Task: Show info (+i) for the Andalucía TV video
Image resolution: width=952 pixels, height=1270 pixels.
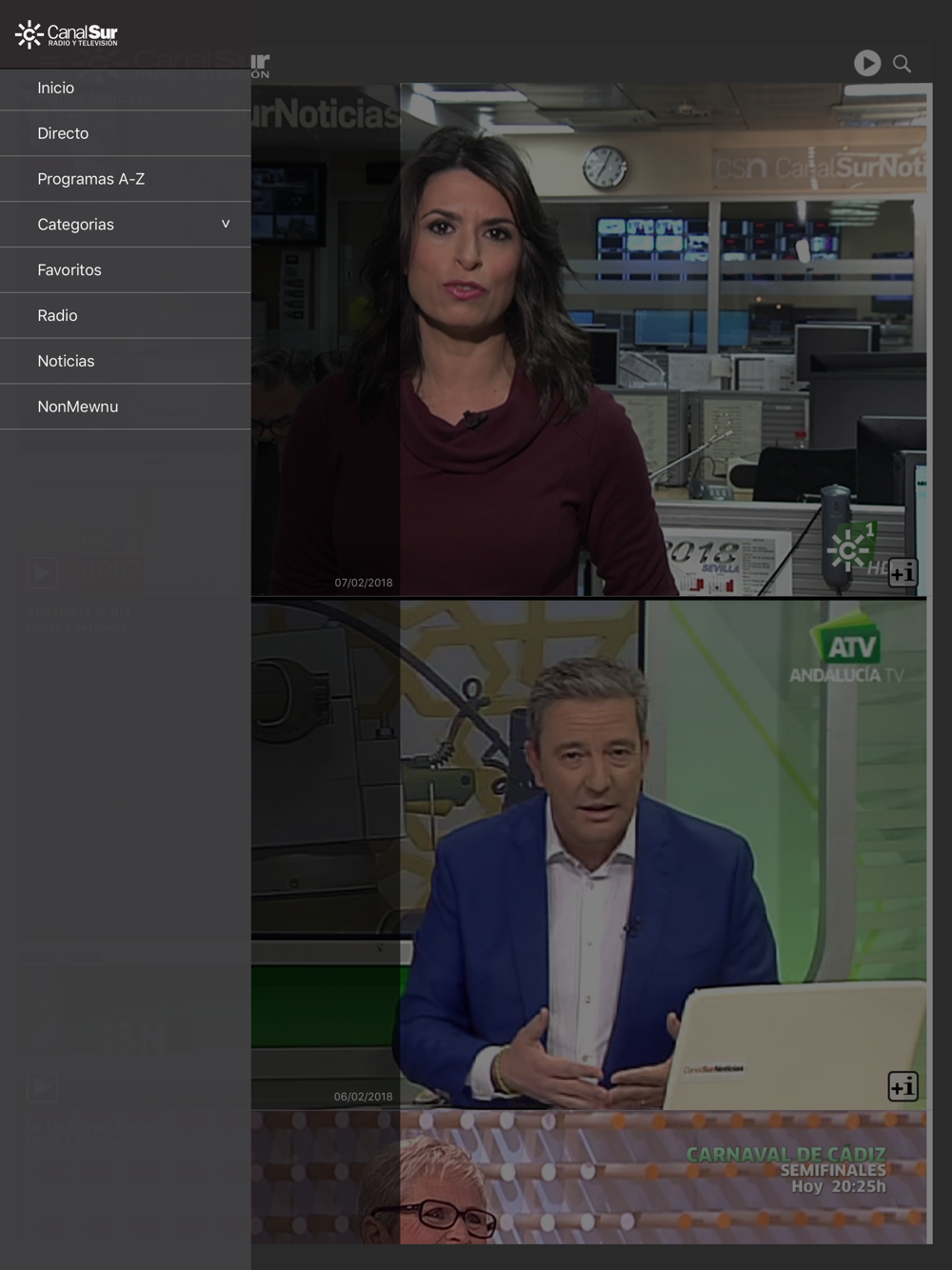Action: (902, 1086)
